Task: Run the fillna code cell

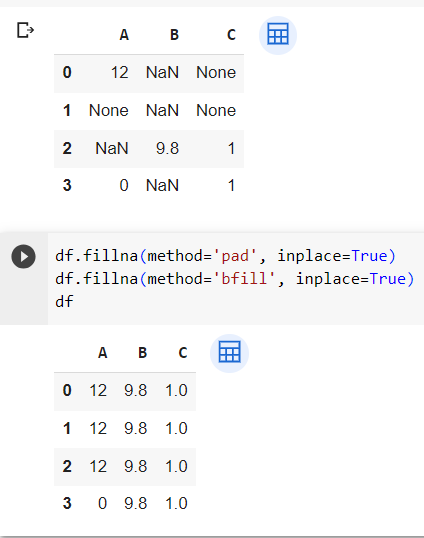Action: [x=23, y=256]
